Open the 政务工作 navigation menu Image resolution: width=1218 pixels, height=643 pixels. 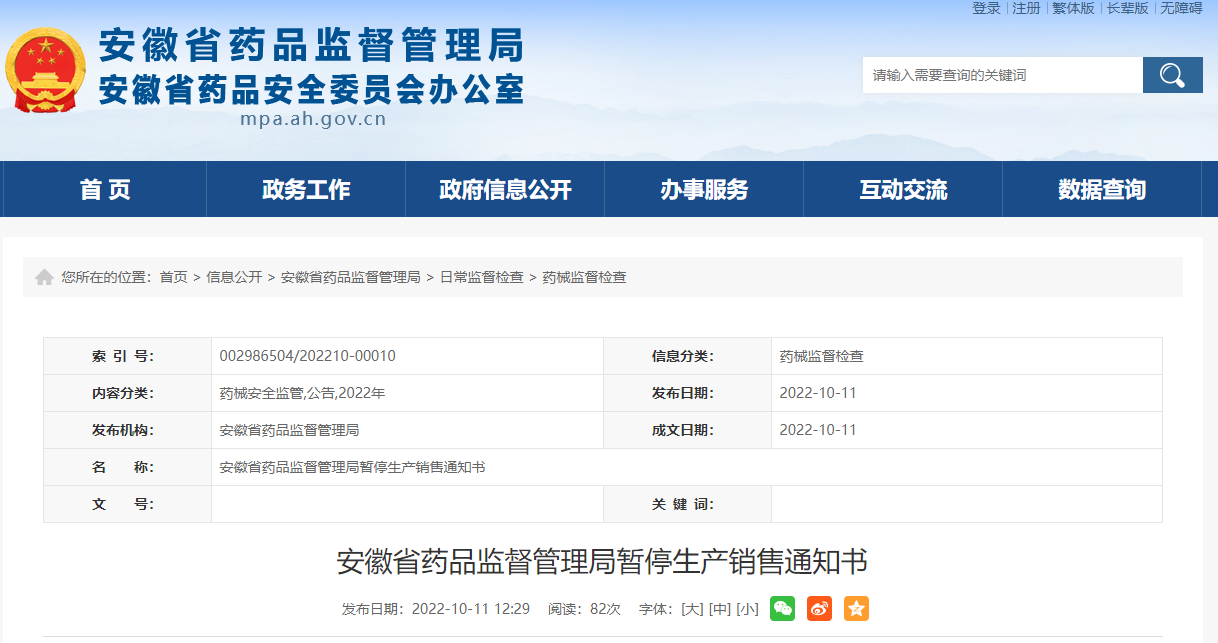pos(306,189)
